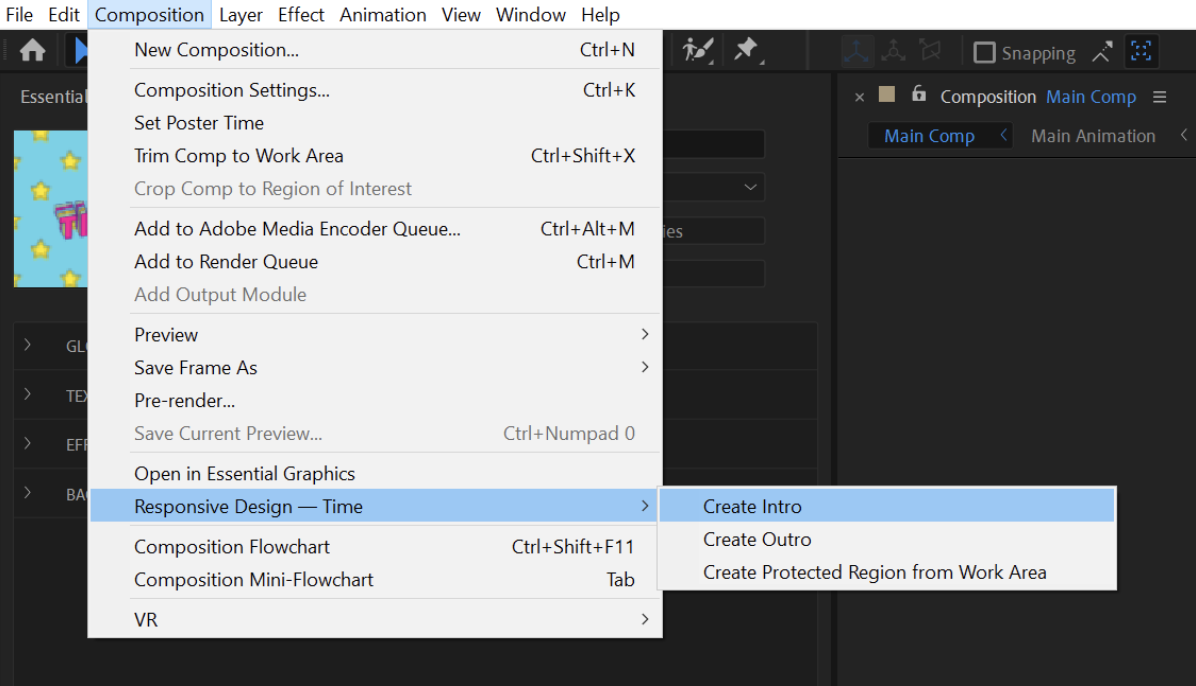The image size is (1196, 686).
Task: Enable World Axis mode
Action: pos(894,50)
